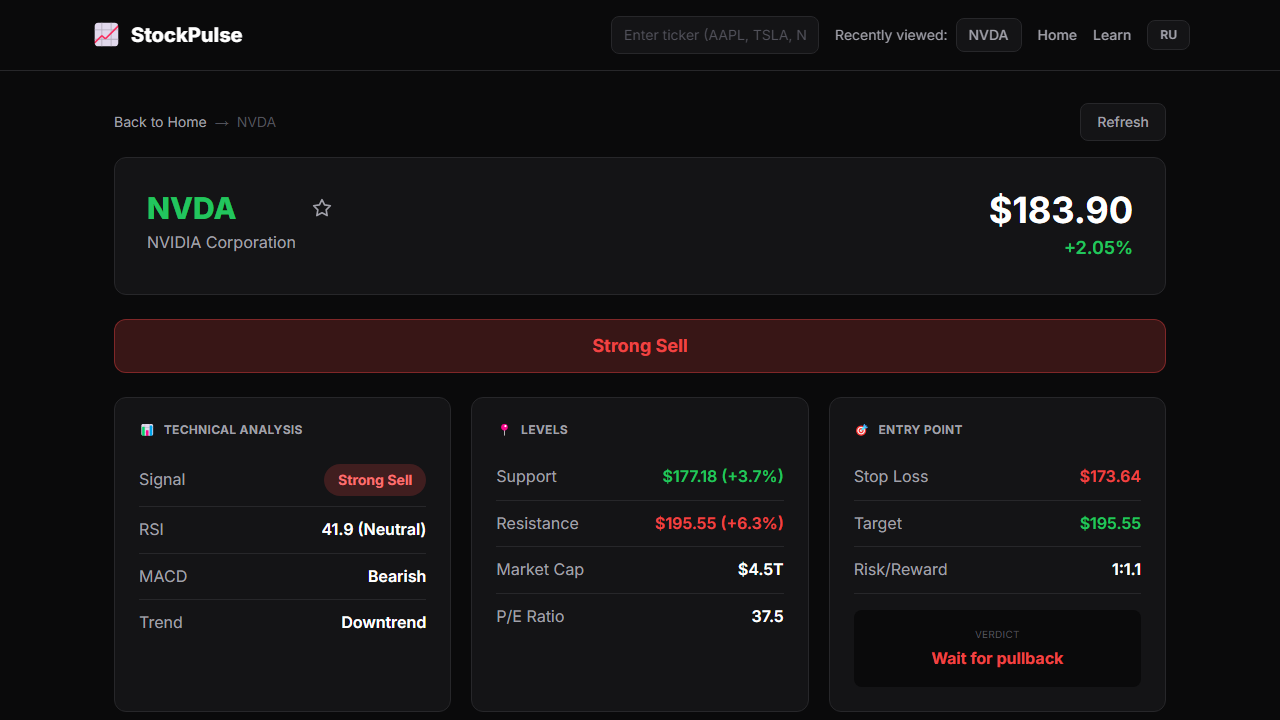Viewport: 1280px width, 720px height.
Task: Go back via Back to Home link
Action: coord(160,122)
